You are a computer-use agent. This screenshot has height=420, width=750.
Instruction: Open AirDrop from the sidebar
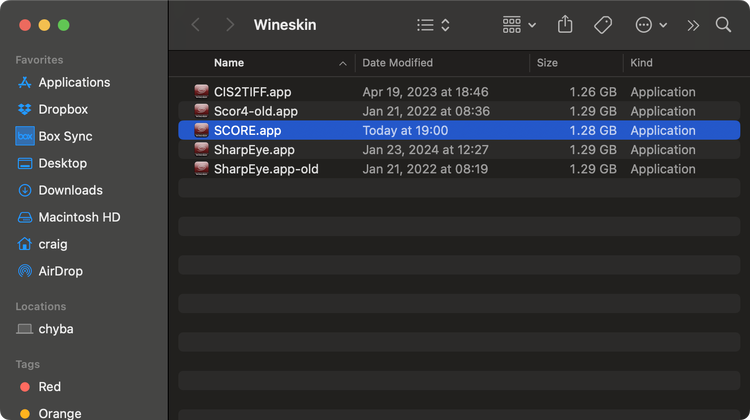click(60, 271)
